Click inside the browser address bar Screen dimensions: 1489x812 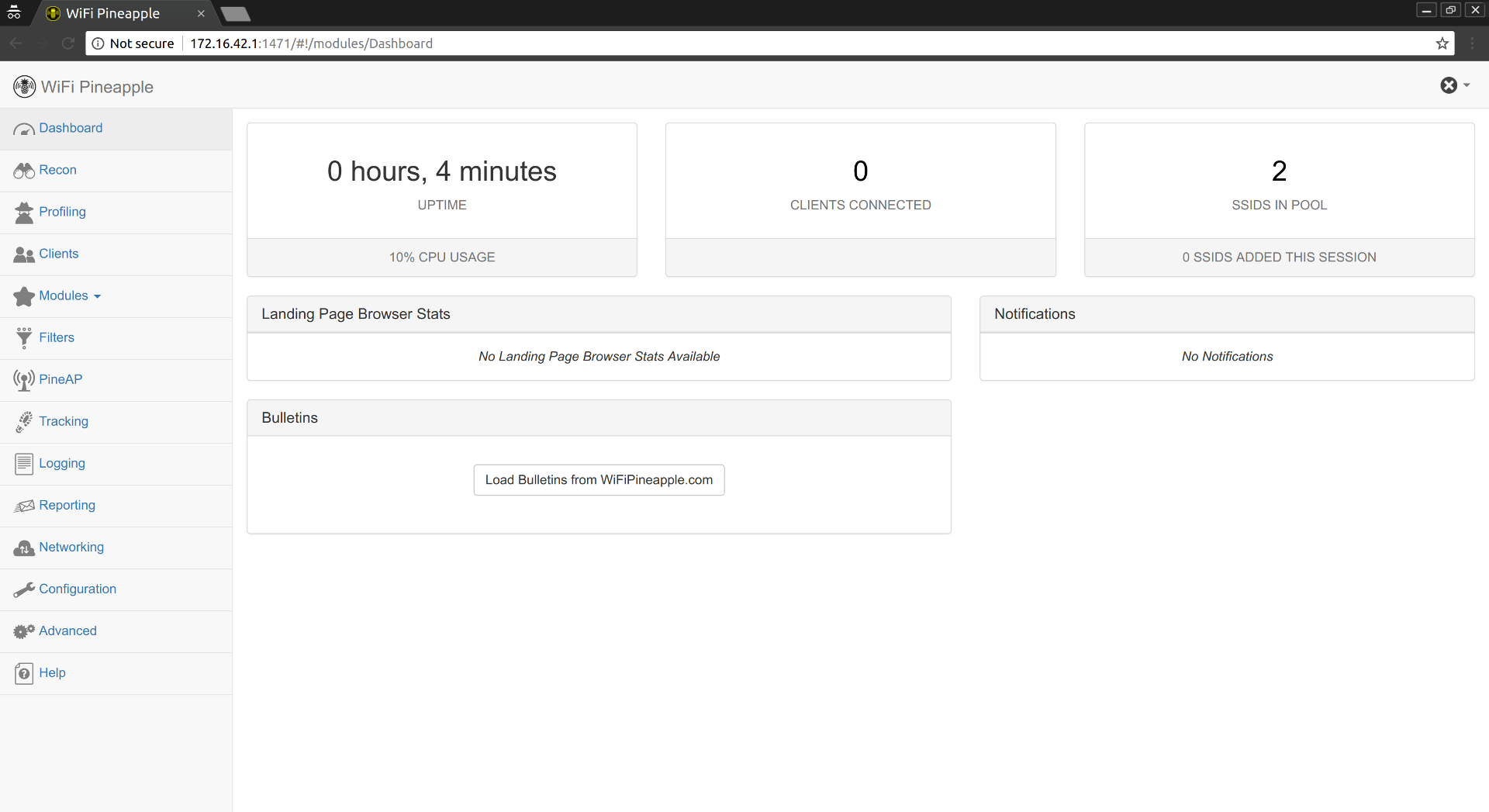tap(543, 43)
